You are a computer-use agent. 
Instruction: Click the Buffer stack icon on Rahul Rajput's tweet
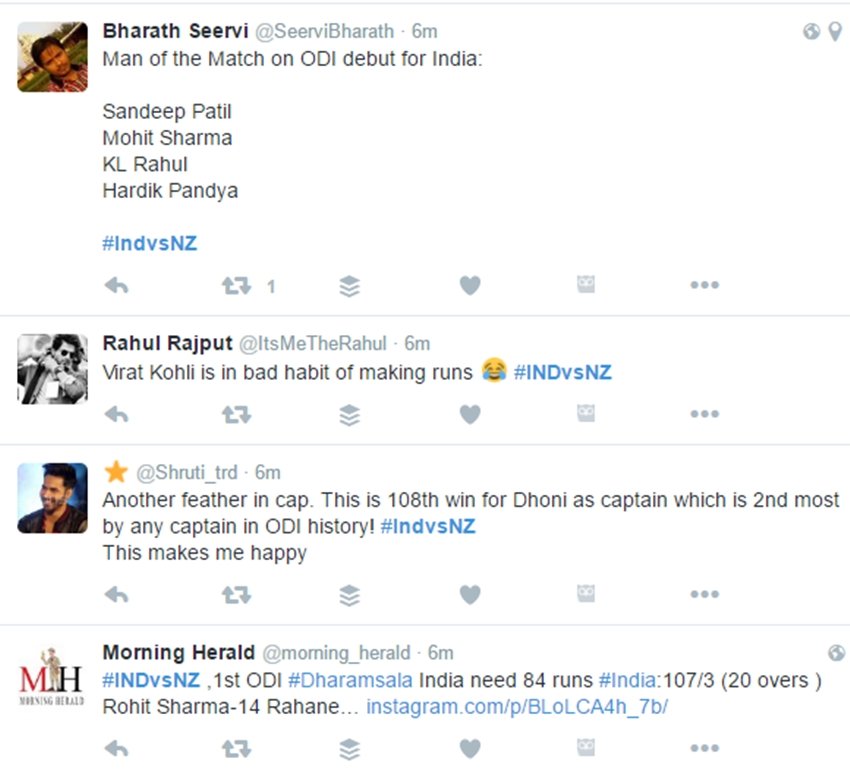point(349,414)
